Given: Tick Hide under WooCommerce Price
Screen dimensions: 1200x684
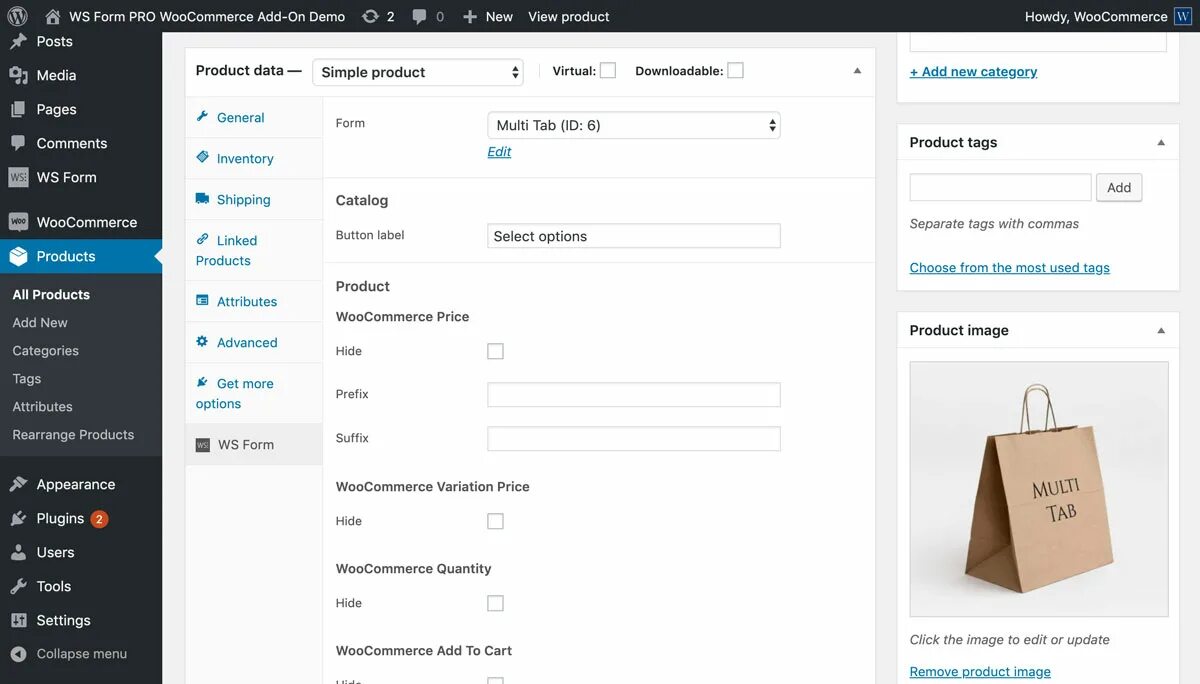Looking at the screenshot, I should pos(495,351).
